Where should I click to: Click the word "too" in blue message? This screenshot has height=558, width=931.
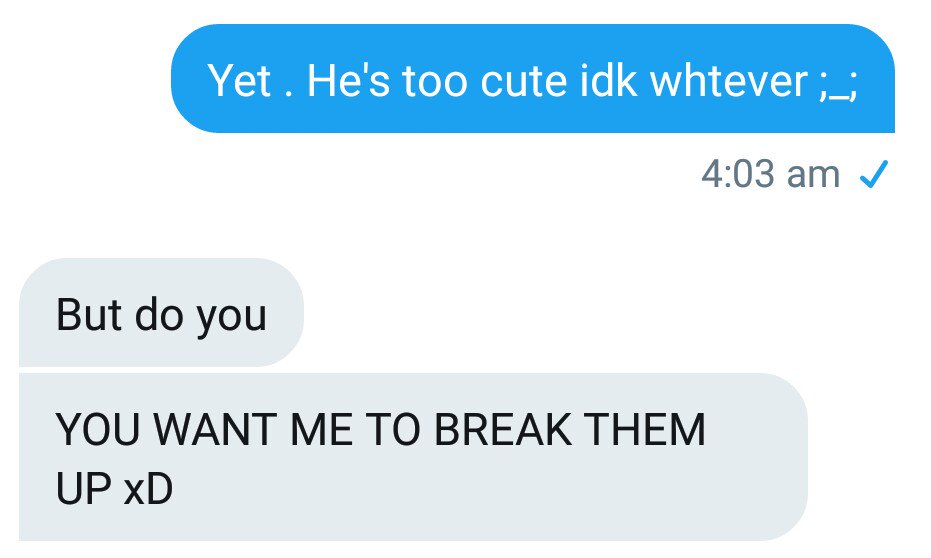click(x=435, y=81)
